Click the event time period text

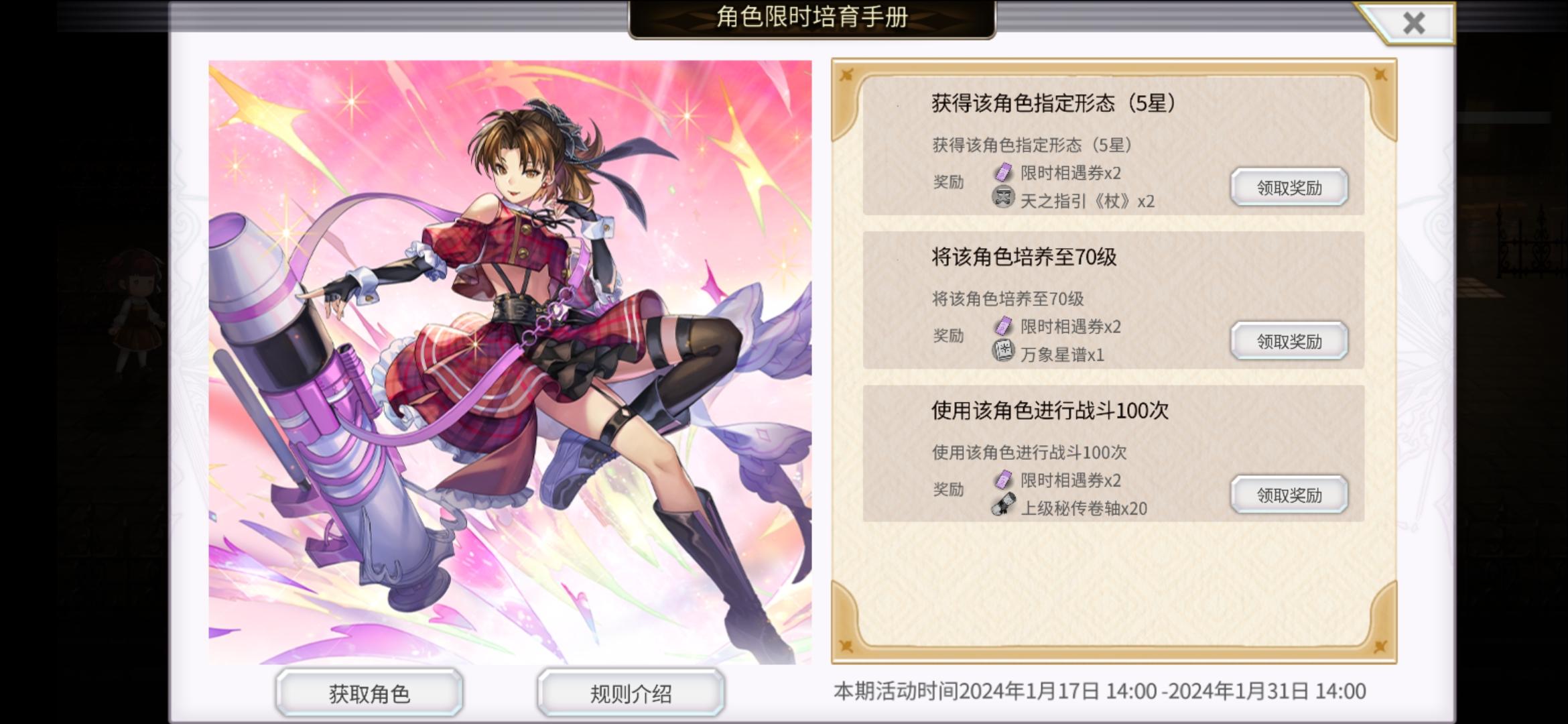[x=1100, y=691]
